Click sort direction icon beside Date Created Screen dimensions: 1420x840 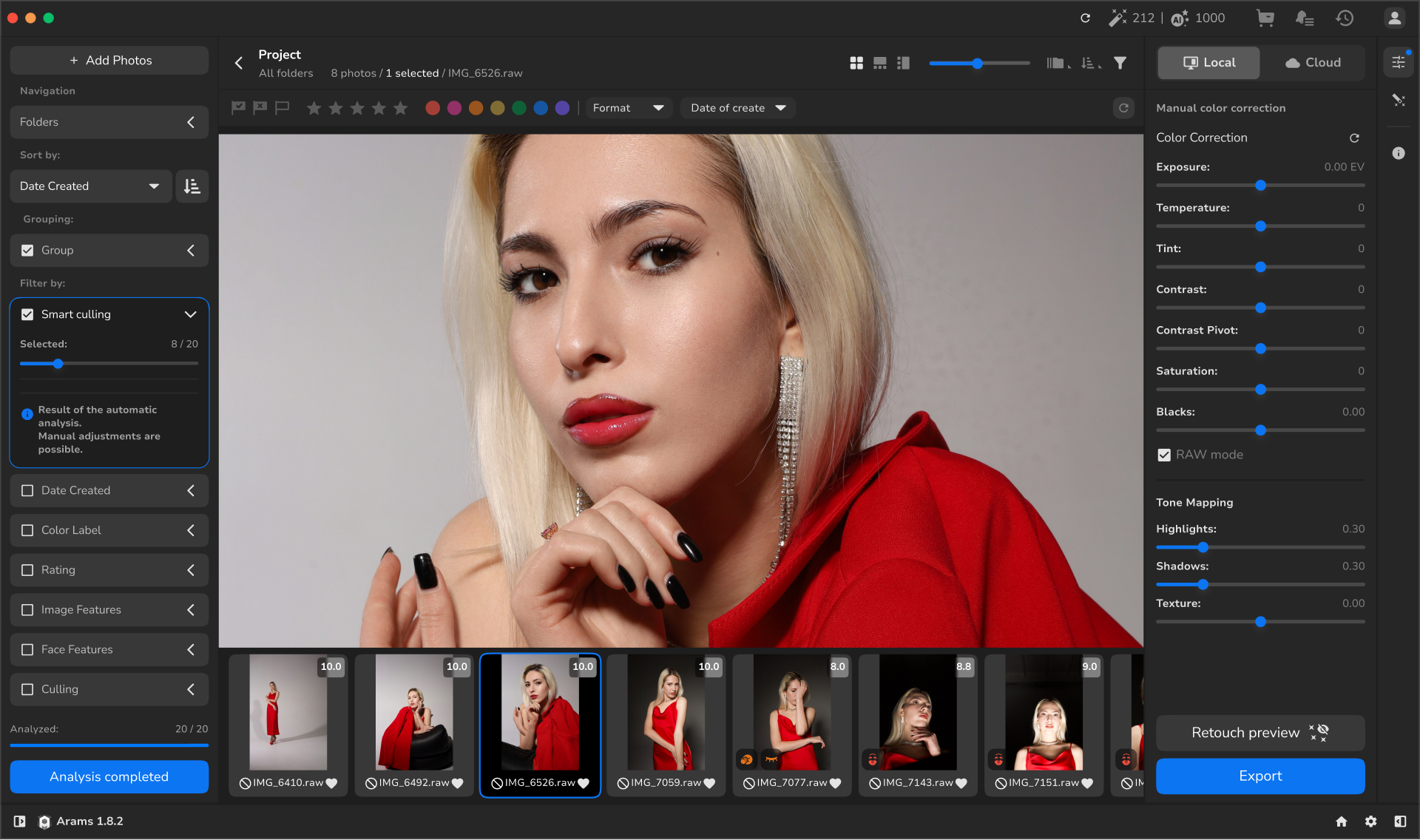click(192, 186)
